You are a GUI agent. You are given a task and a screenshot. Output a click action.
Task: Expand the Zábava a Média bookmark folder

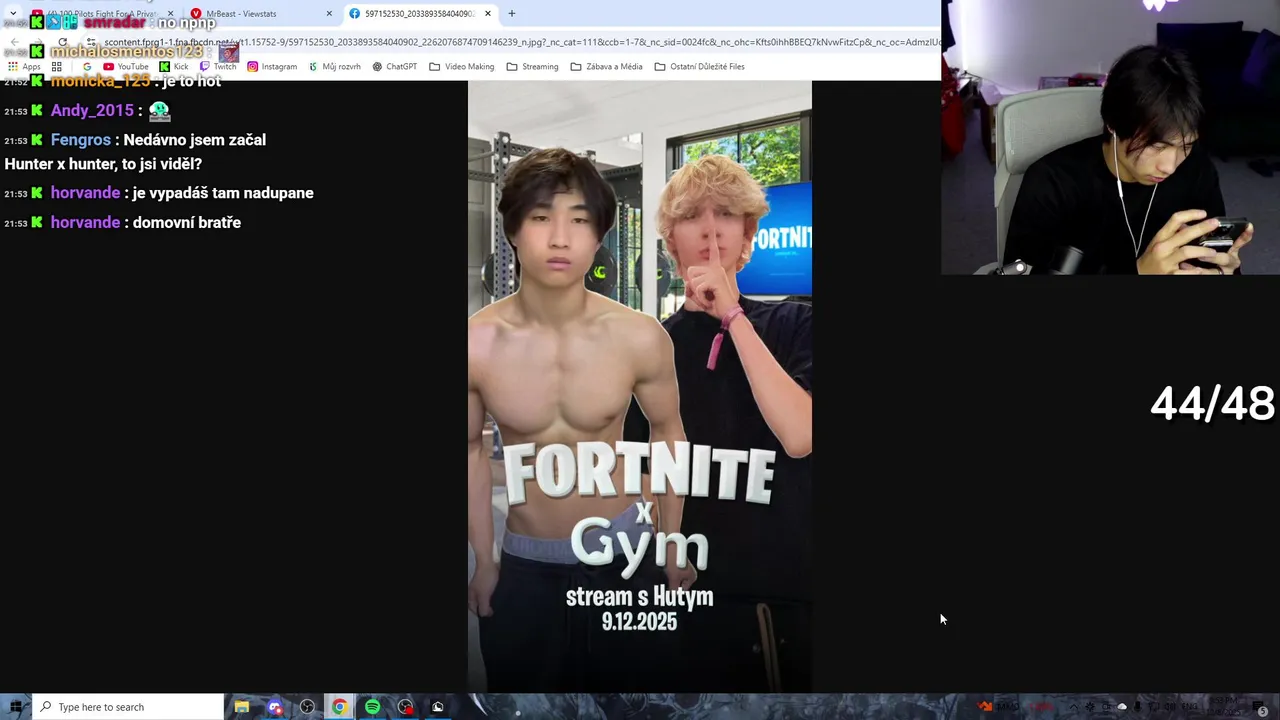606,67
